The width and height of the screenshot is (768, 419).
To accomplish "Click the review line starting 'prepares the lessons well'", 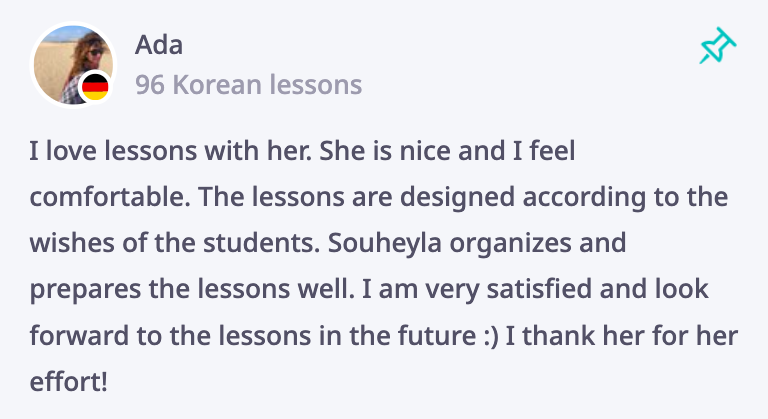I will click(369, 289).
